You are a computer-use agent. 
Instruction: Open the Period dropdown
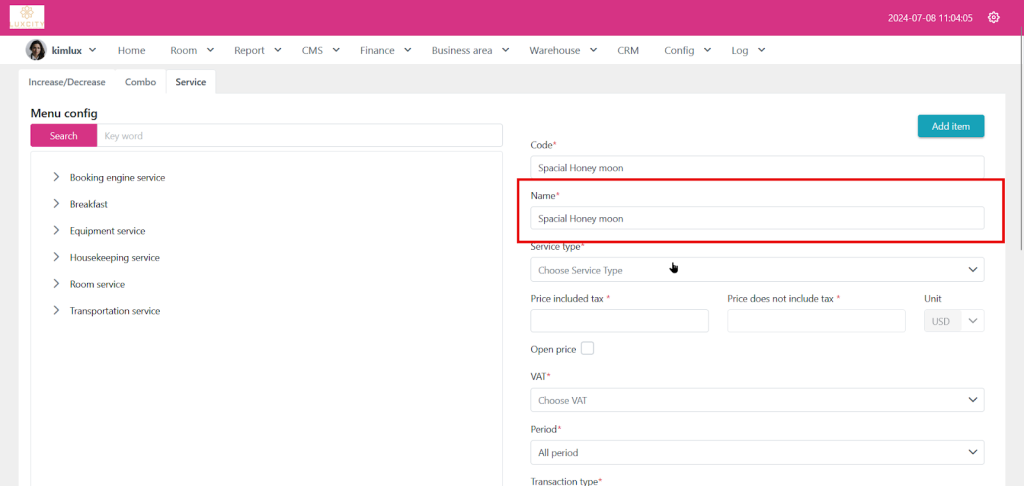click(x=756, y=453)
